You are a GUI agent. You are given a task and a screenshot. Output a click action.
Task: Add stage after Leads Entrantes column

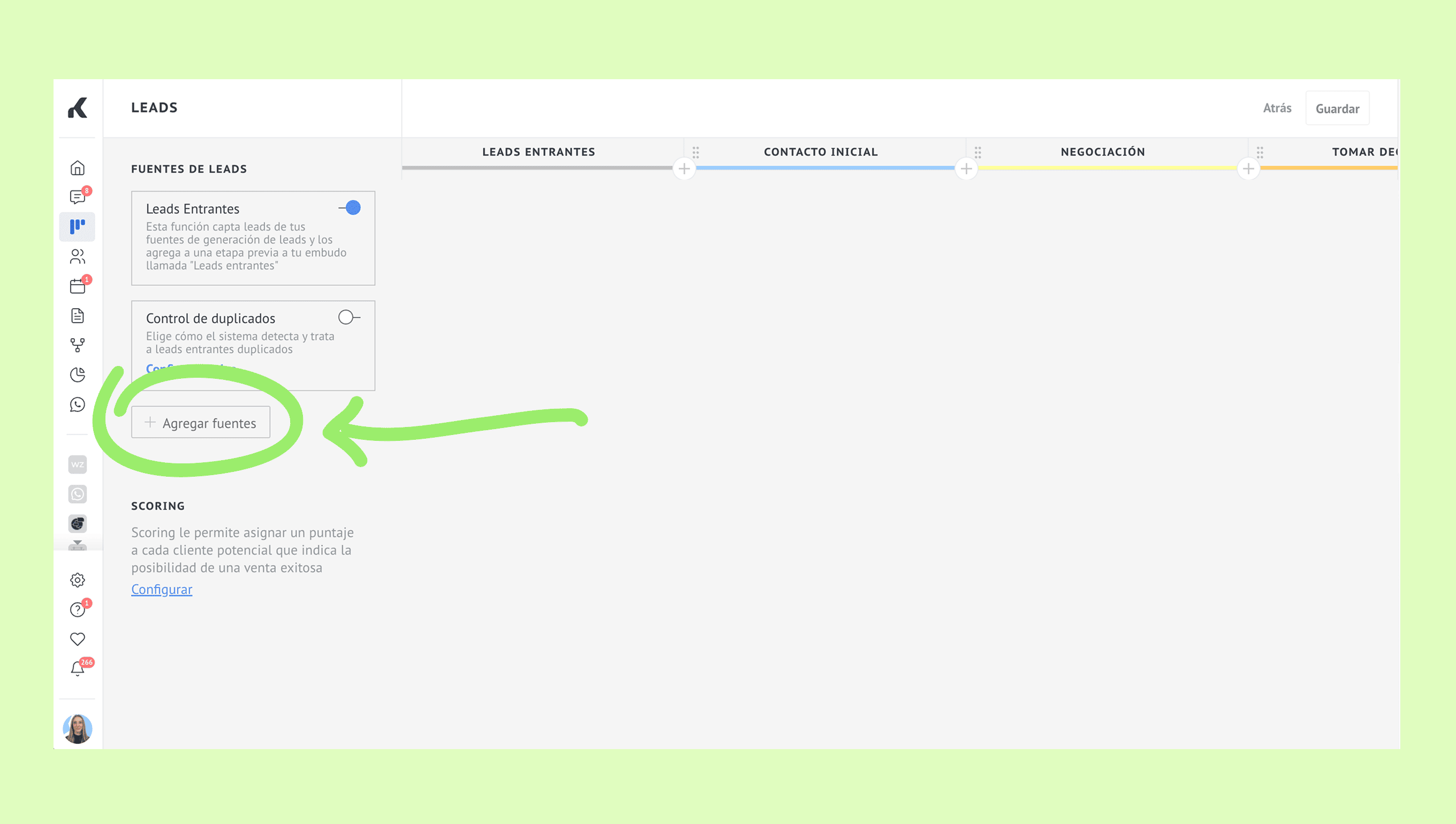coord(684,169)
